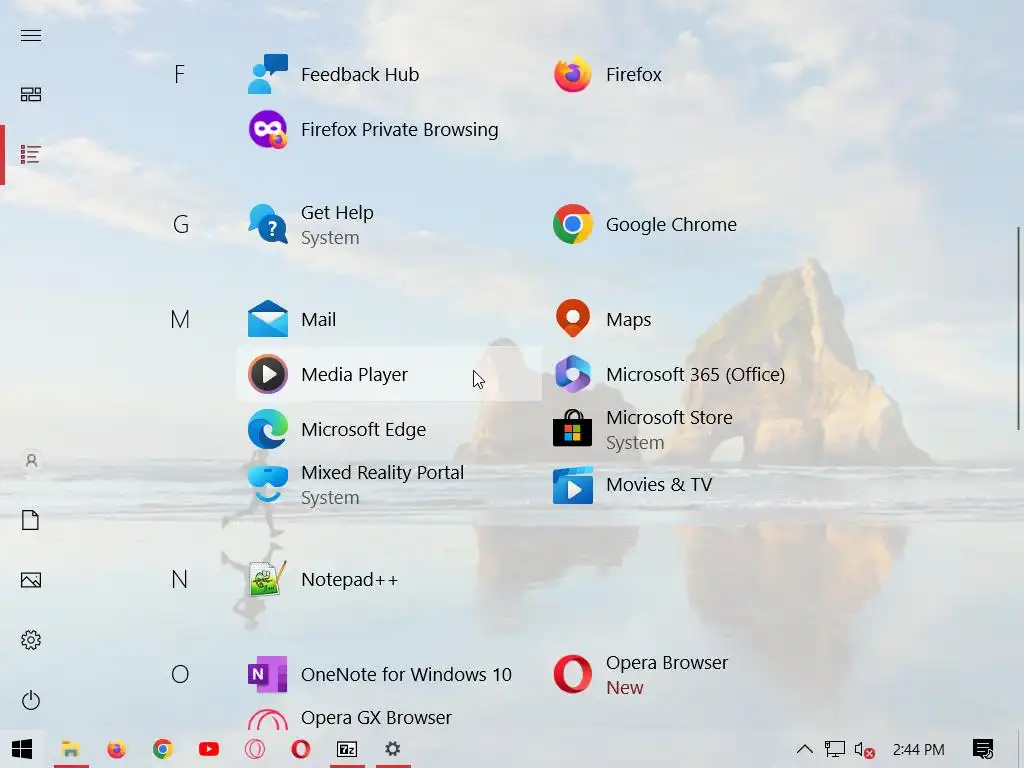Click the letter M group header
Image resolution: width=1024 pixels, height=768 pixels.
pyautogui.click(x=180, y=319)
